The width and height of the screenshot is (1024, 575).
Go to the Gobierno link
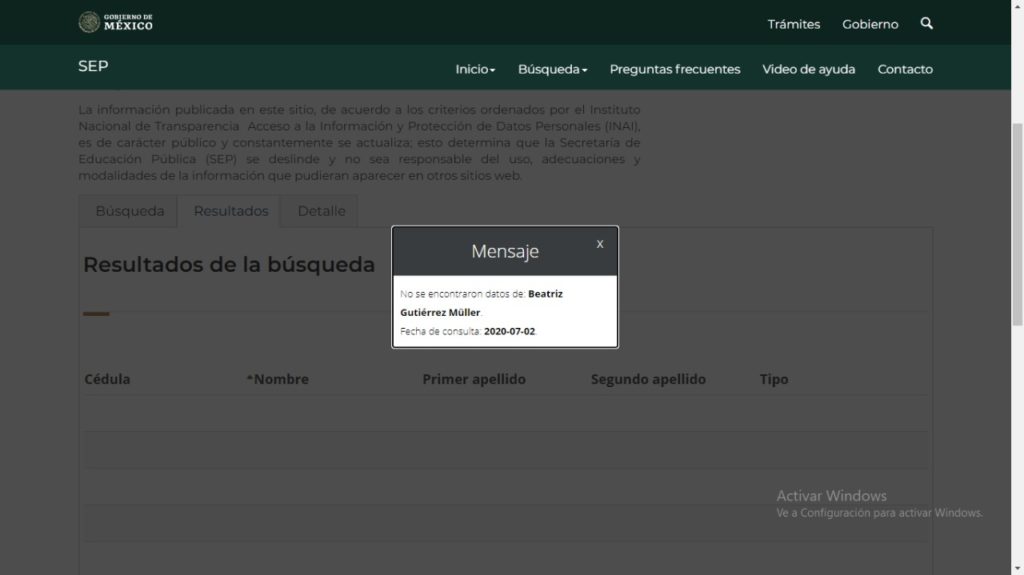[870, 24]
